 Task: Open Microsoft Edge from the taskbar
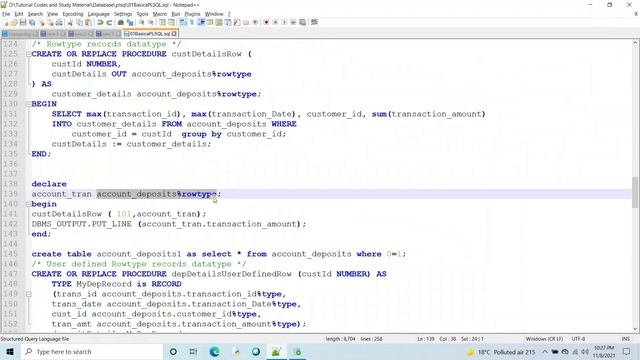pyautogui.click(x=214, y=351)
